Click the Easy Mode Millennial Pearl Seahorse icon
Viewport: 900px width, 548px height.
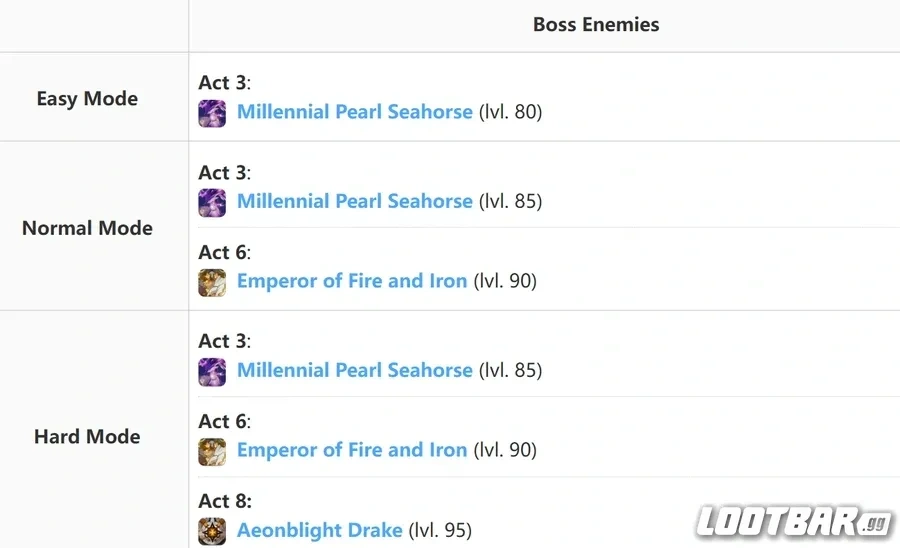click(212, 113)
